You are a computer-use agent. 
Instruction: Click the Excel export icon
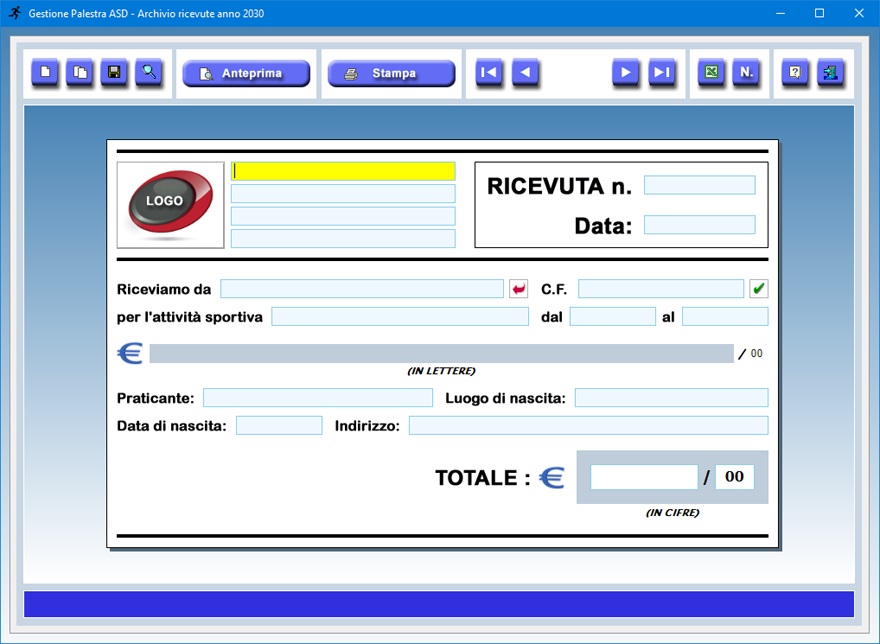[x=711, y=72]
